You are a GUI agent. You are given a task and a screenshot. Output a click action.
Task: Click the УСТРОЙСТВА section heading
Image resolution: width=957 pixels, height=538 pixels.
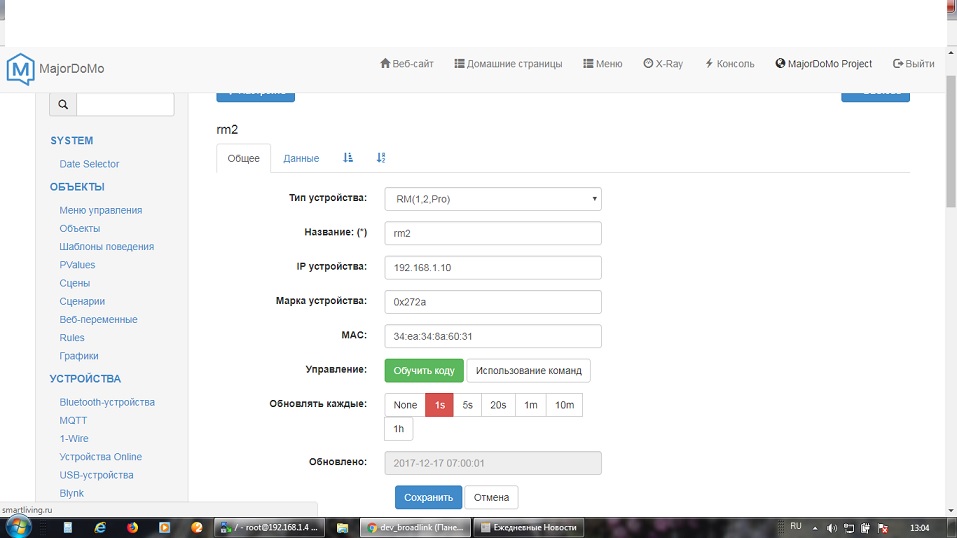(x=85, y=379)
